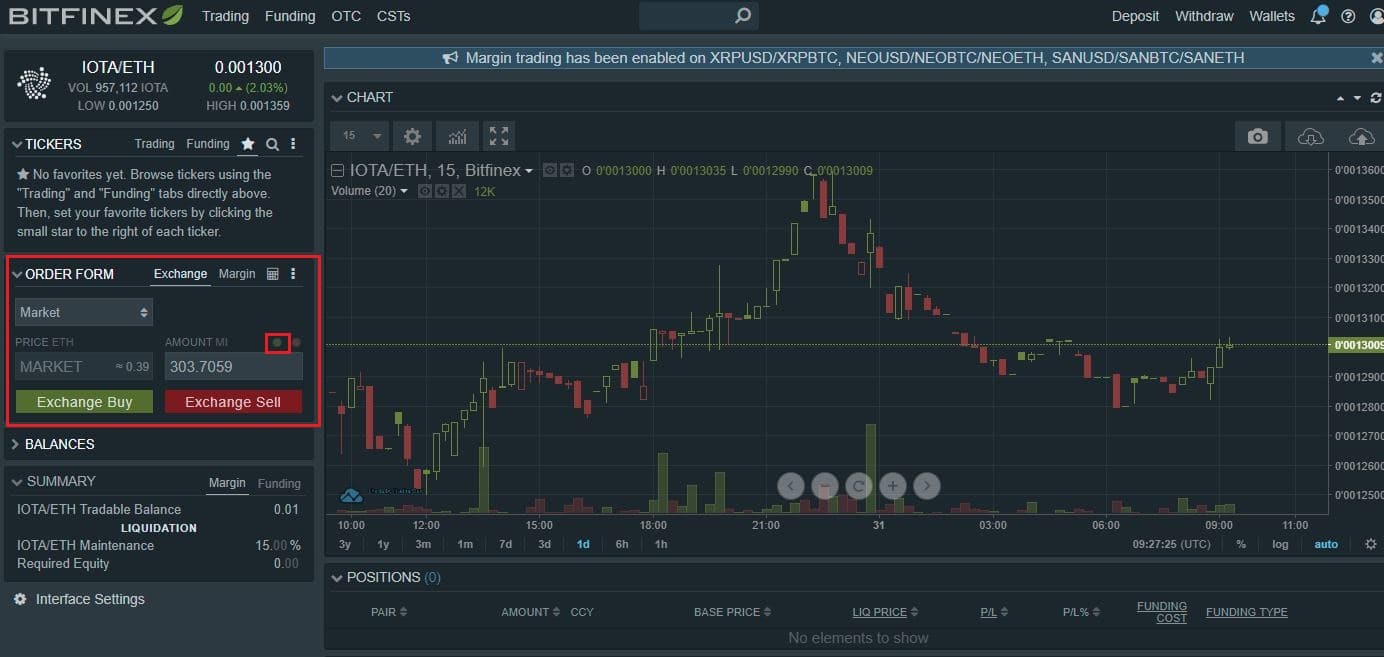Open the CSTs menu
Image resolution: width=1384 pixels, height=657 pixels.
pyautogui.click(x=394, y=16)
